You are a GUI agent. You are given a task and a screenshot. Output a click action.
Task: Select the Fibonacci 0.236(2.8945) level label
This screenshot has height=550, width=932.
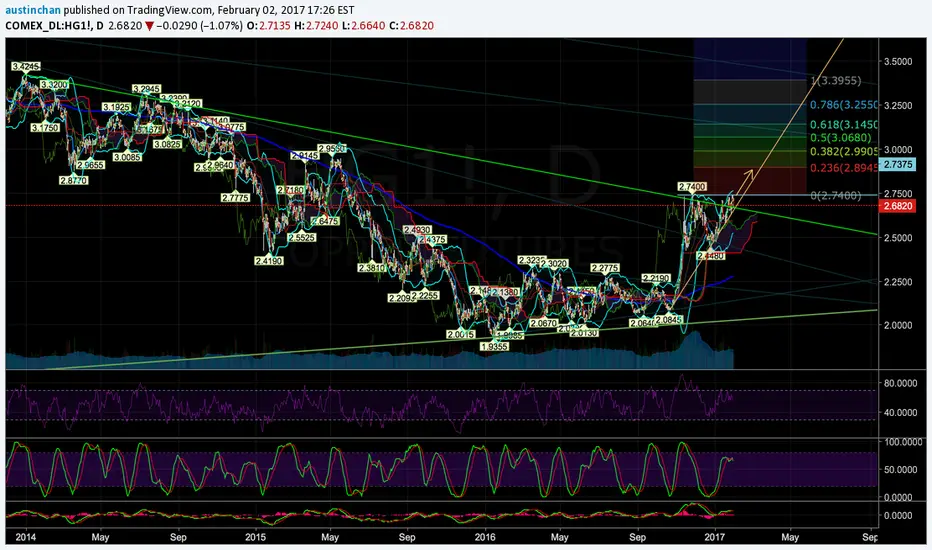[843, 168]
